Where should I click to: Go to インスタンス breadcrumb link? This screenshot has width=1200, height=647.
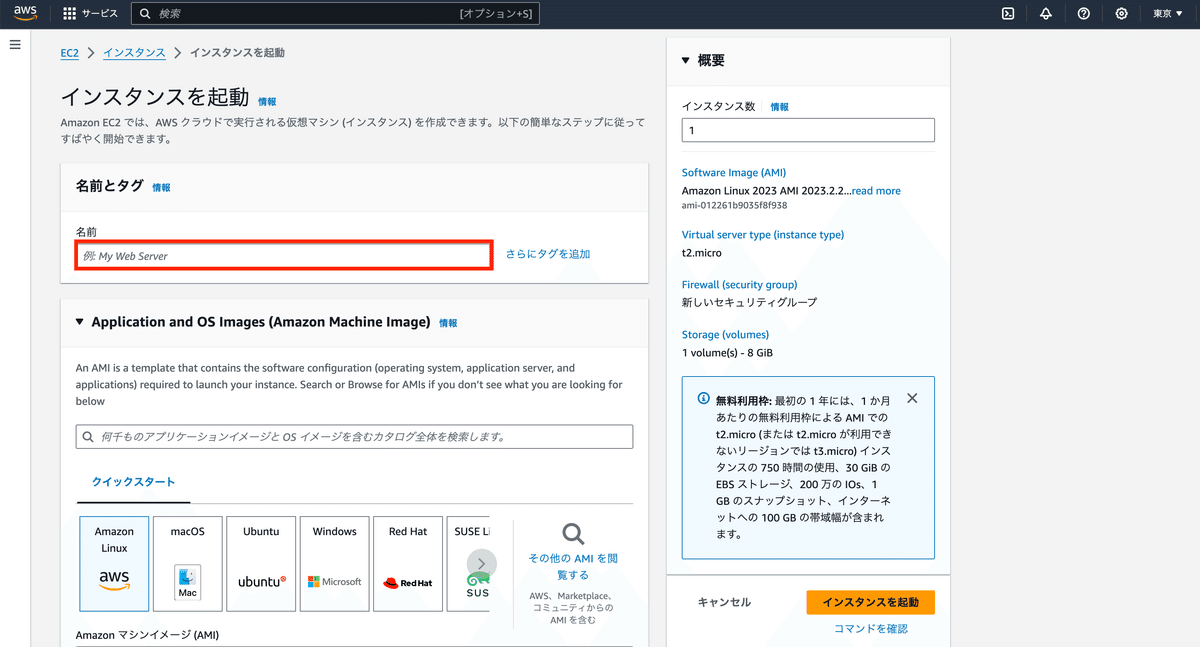135,52
